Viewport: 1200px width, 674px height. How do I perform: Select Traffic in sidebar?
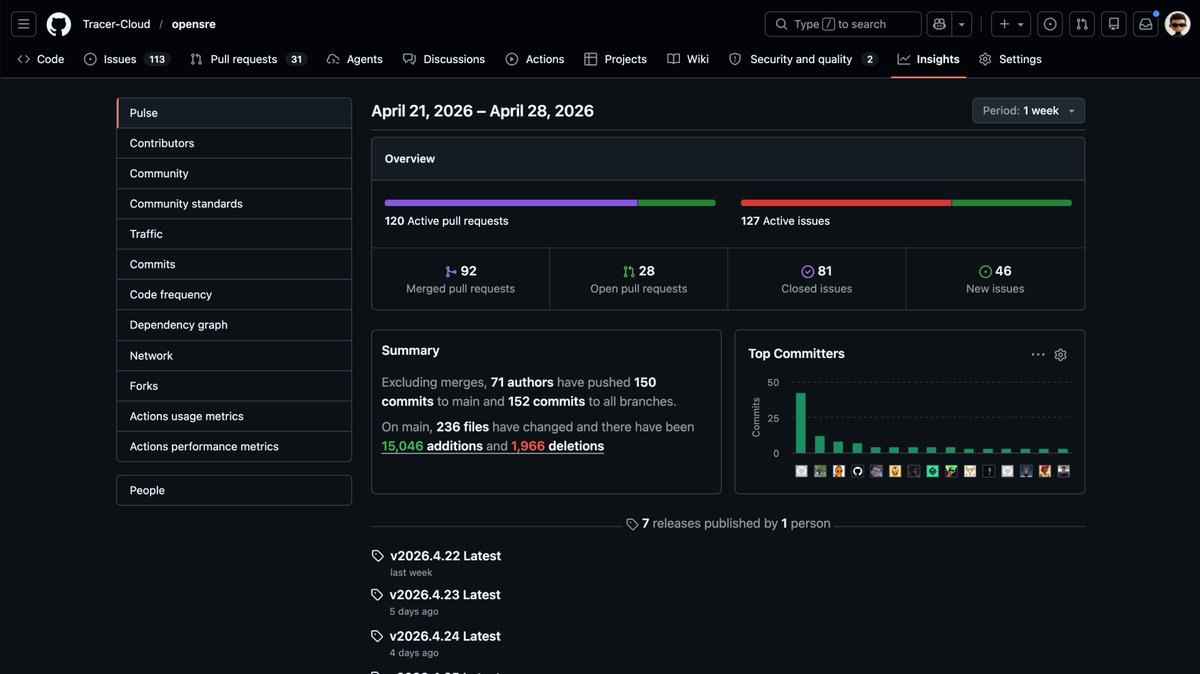pos(234,234)
